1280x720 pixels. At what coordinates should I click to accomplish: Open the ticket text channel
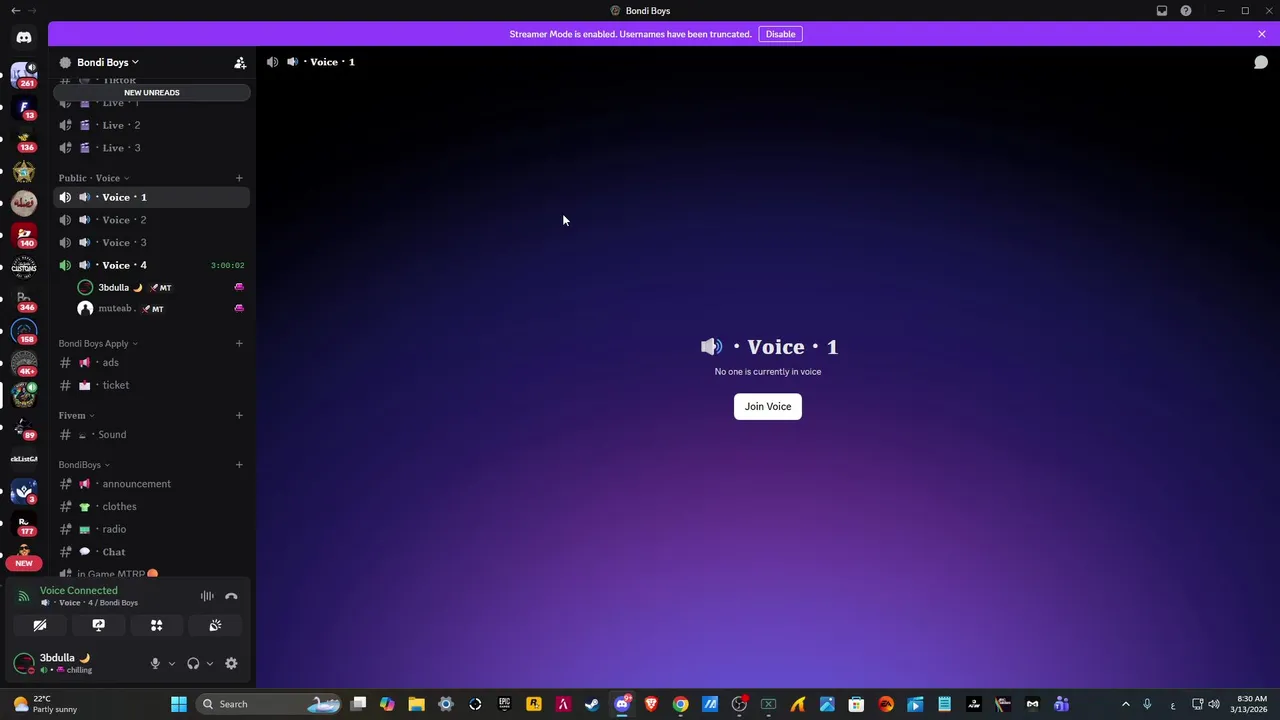point(152,385)
